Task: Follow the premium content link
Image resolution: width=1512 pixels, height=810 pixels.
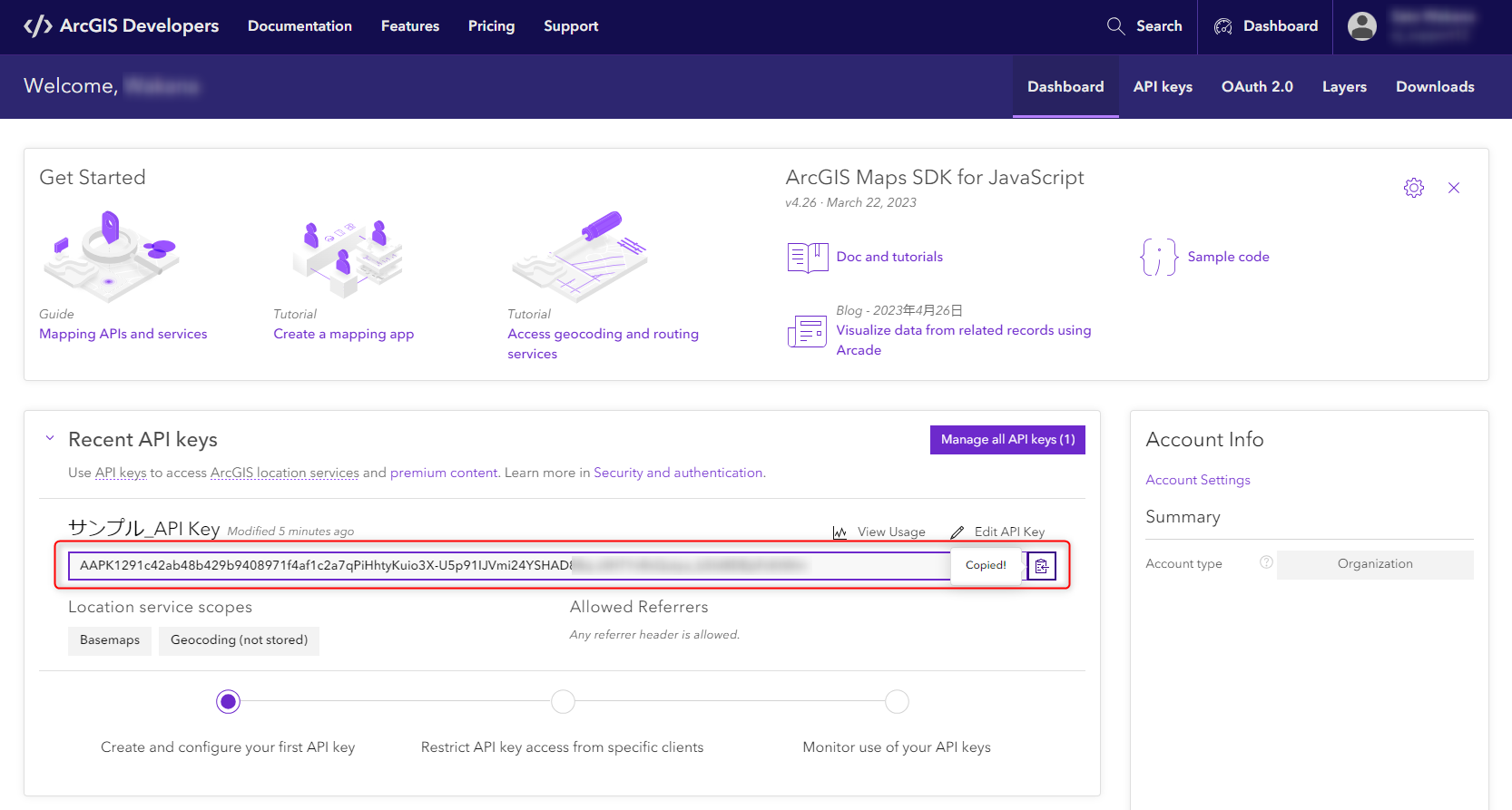Action: [444, 473]
